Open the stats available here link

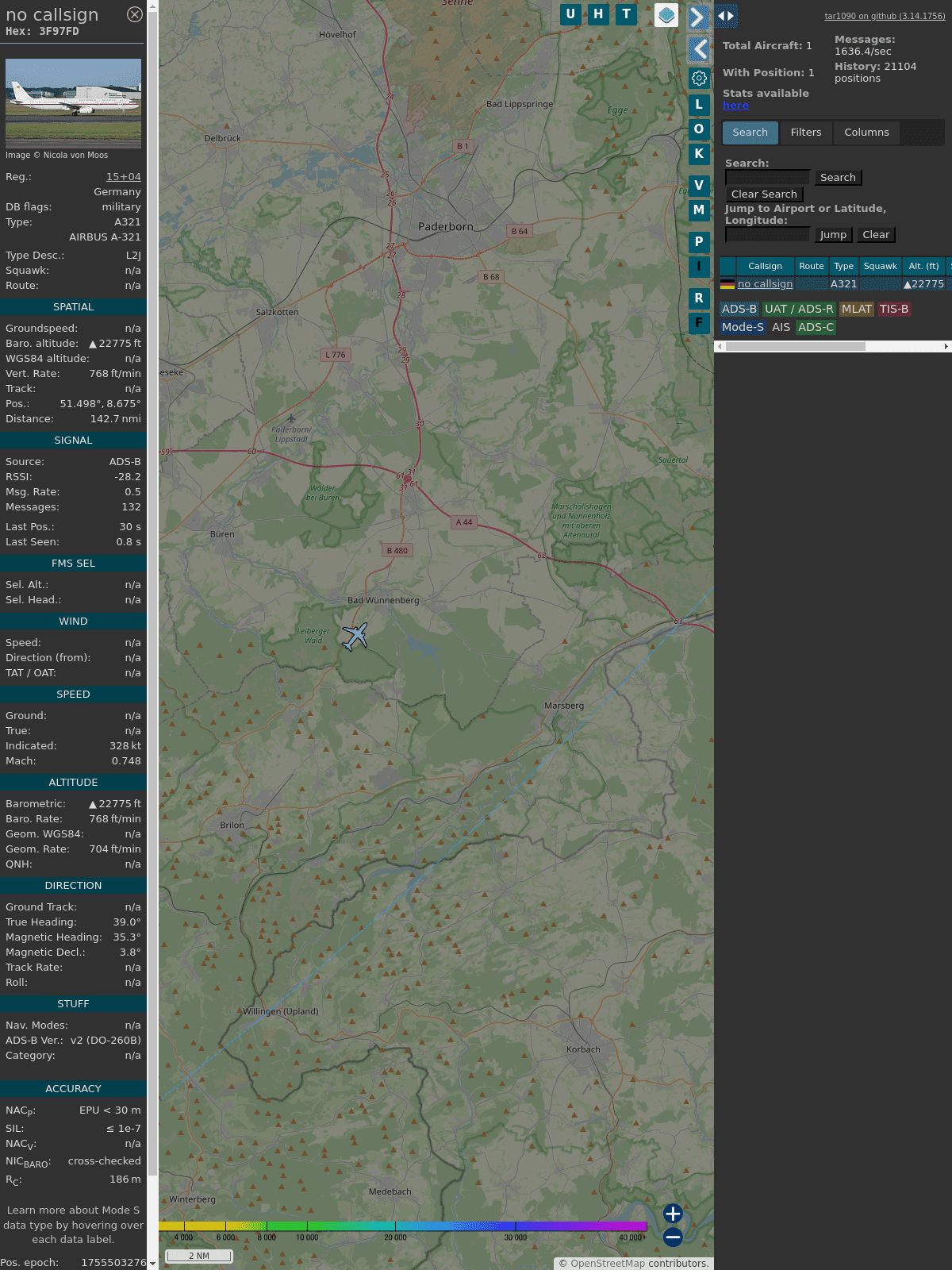pyautogui.click(x=735, y=106)
